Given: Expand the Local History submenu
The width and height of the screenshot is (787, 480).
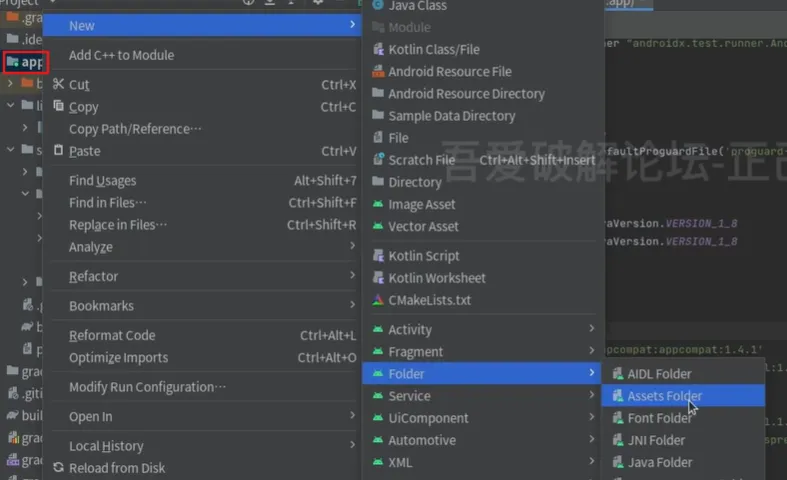Looking at the screenshot, I should coord(352,446).
